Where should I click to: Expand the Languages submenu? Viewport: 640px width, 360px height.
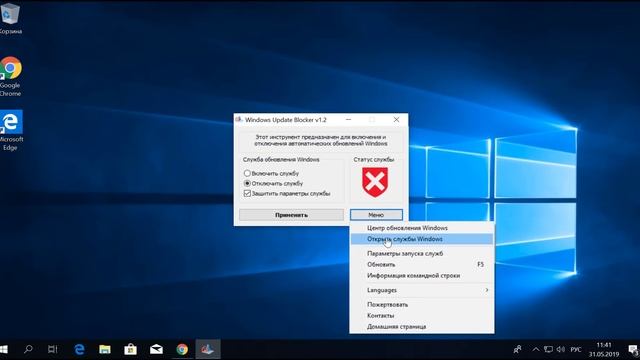coord(422,290)
